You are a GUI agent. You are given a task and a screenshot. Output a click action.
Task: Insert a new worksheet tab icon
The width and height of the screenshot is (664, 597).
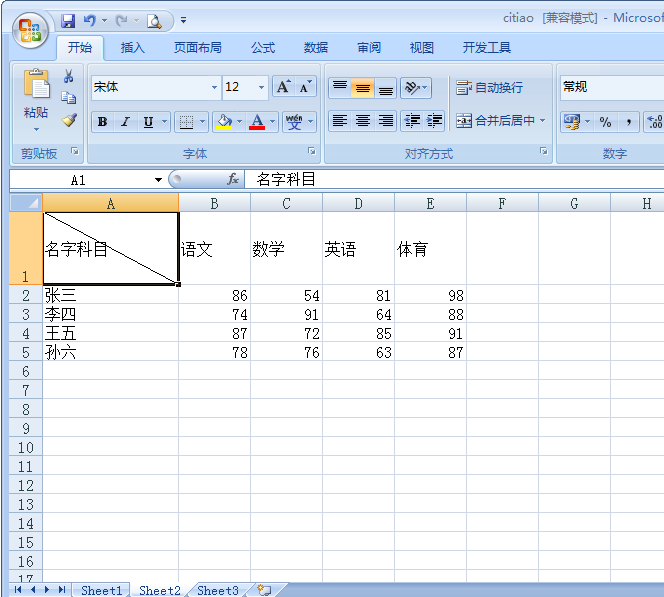pyautogui.click(x=264, y=590)
